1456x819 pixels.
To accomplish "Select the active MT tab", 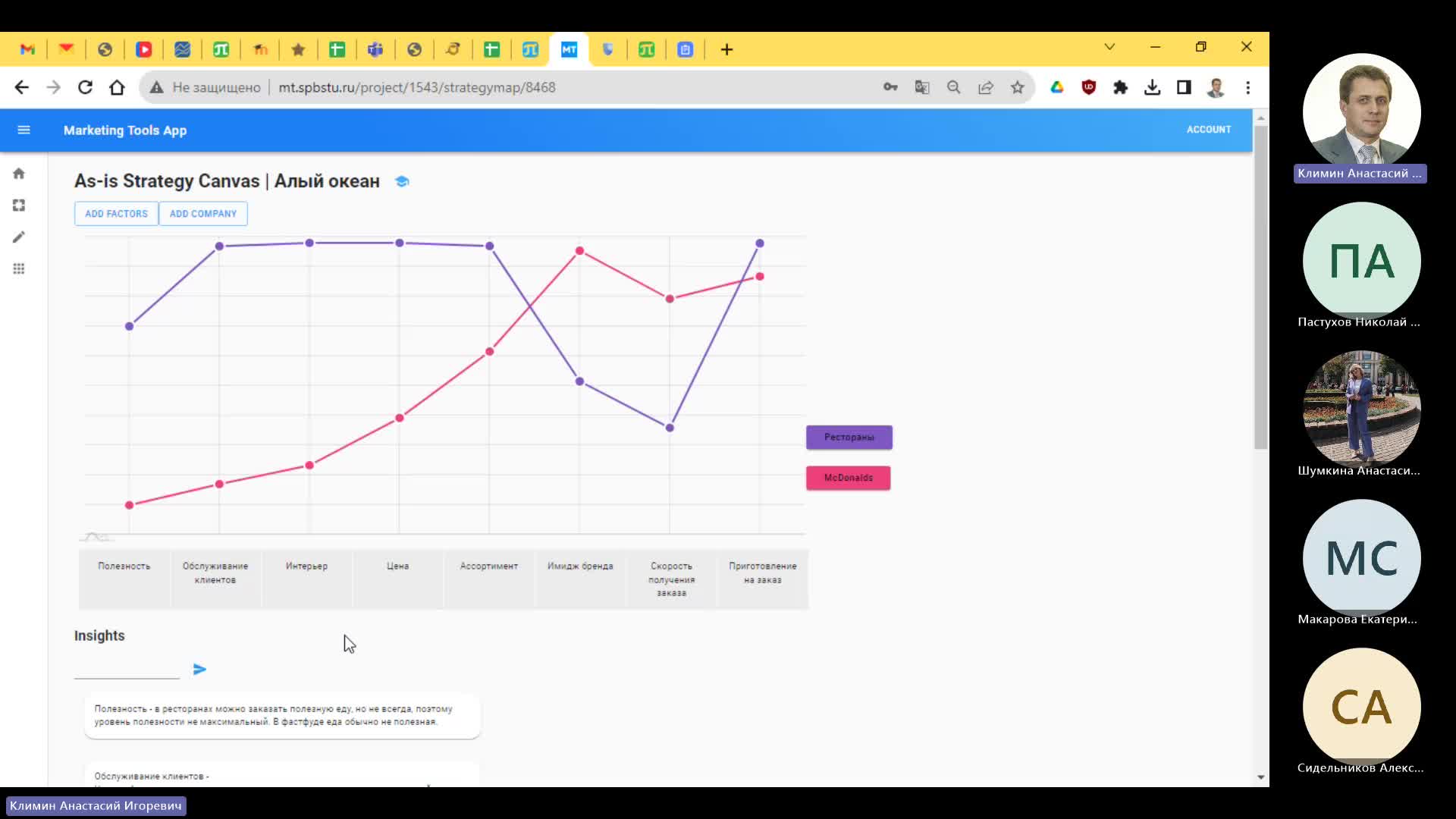I will (x=569, y=49).
